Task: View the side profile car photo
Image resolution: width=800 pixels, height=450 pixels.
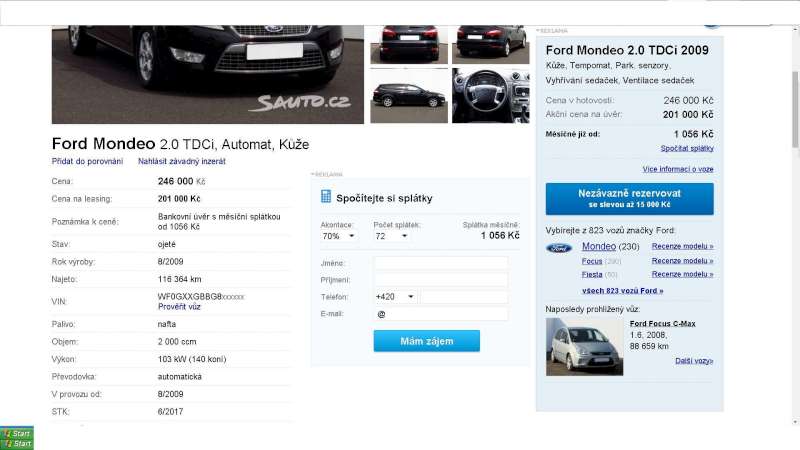Action: click(x=409, y=95)
